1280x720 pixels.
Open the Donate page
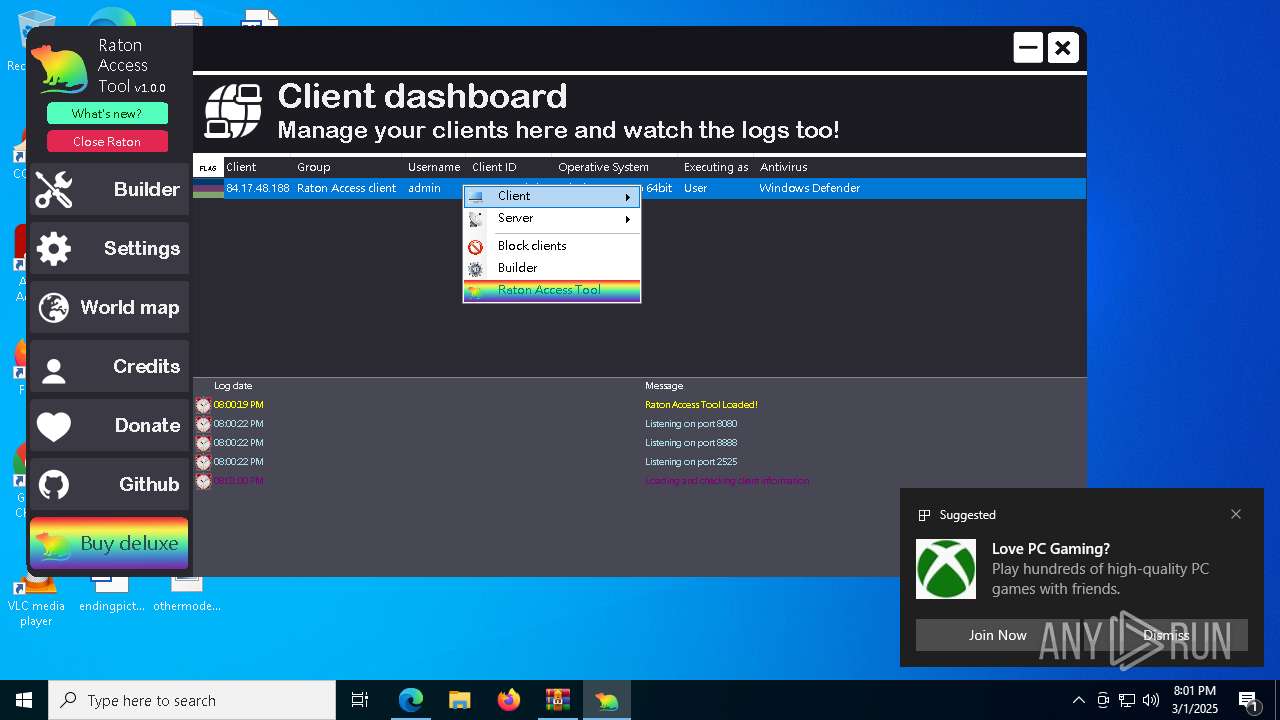109,425
